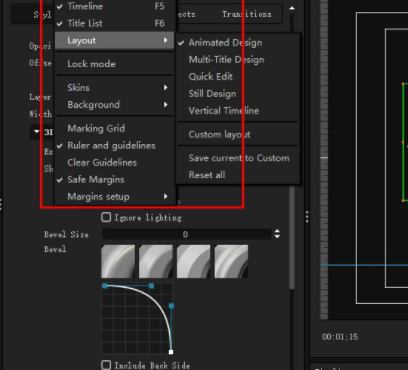Select Animated Design layout
408x370 pixels.
238,43
